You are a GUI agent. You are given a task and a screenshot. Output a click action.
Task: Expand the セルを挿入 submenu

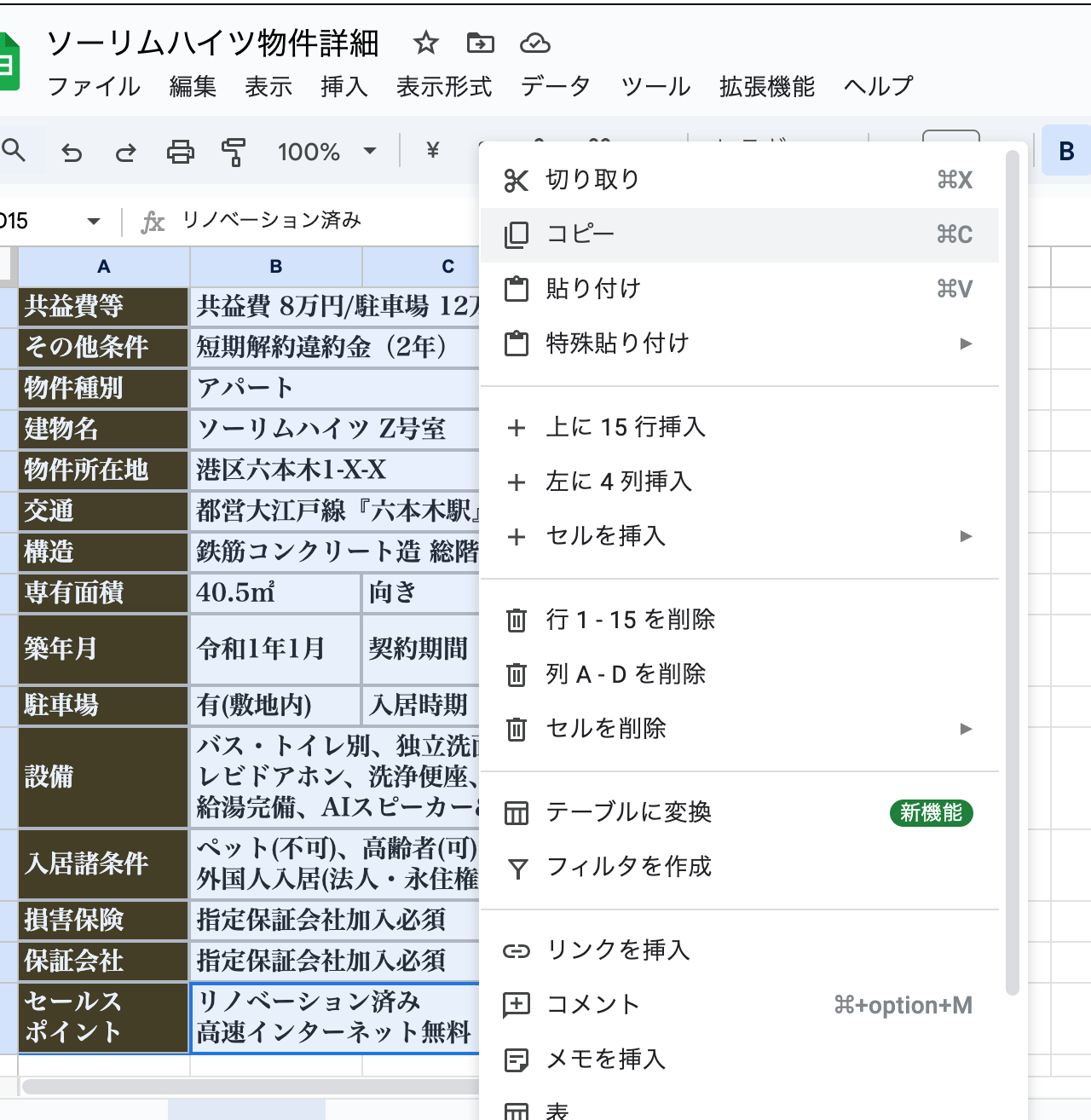click(x=965, y=536)
